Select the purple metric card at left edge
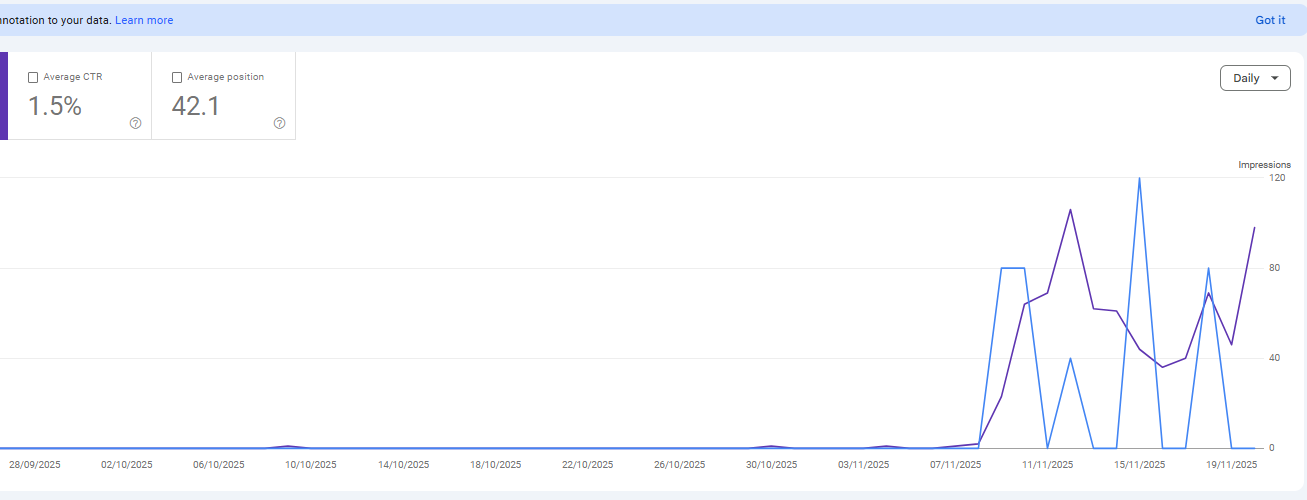Image resolution: width=1307 pixels, height=500 pixels. tap(3, 96)
